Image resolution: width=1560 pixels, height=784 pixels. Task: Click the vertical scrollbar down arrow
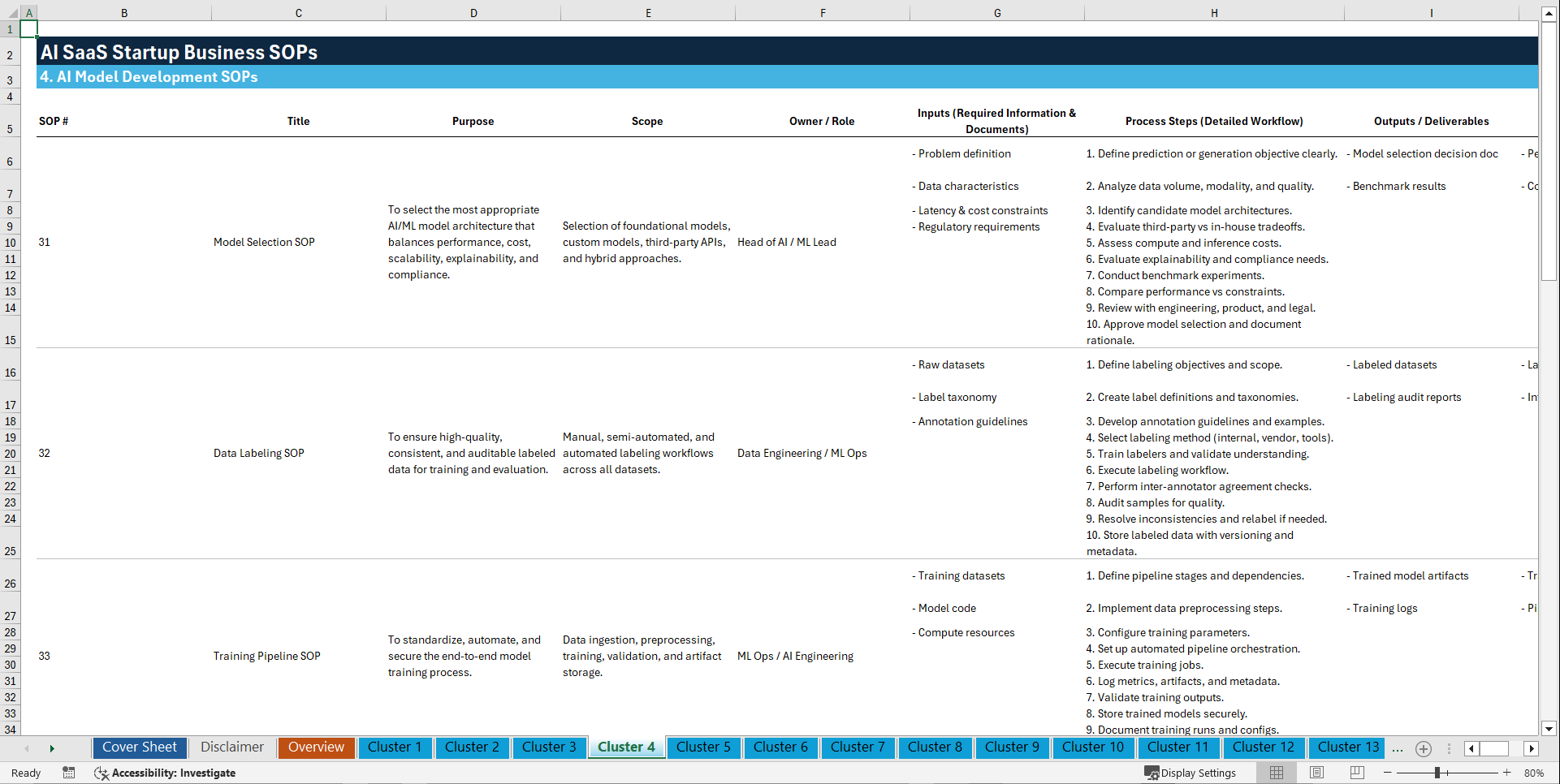coord(1550,730)
